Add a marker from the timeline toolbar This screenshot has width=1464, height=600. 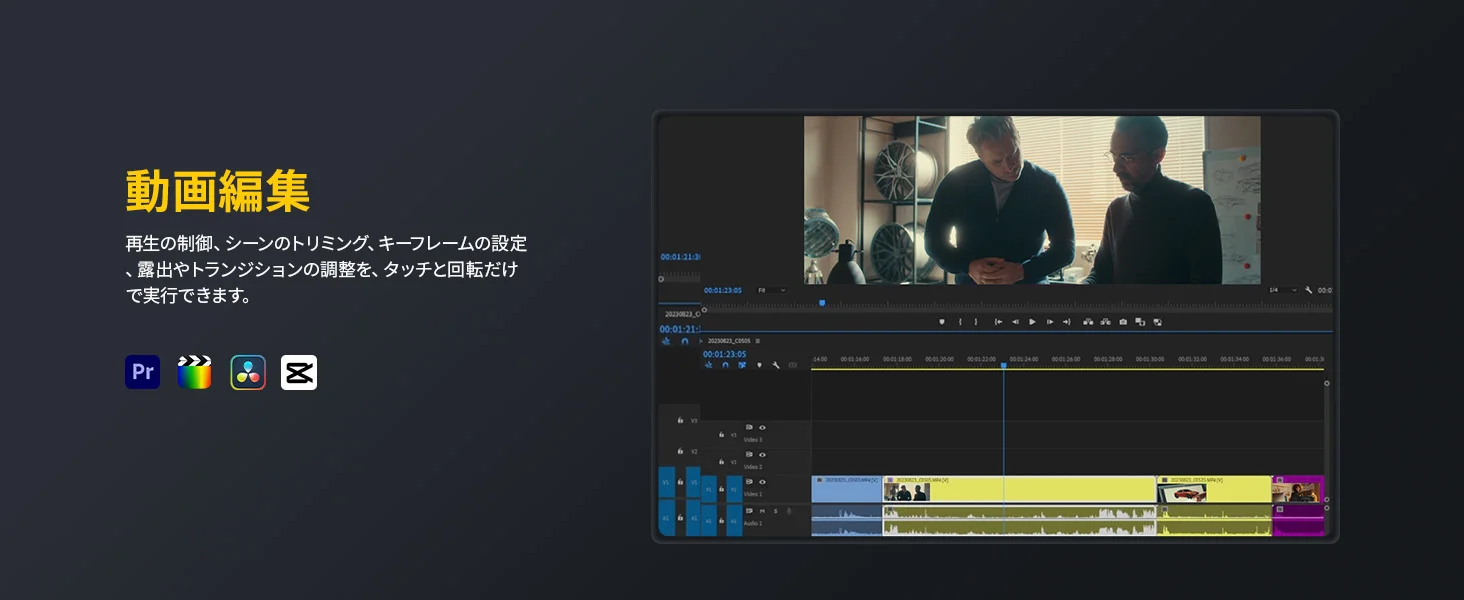[759, 365]
